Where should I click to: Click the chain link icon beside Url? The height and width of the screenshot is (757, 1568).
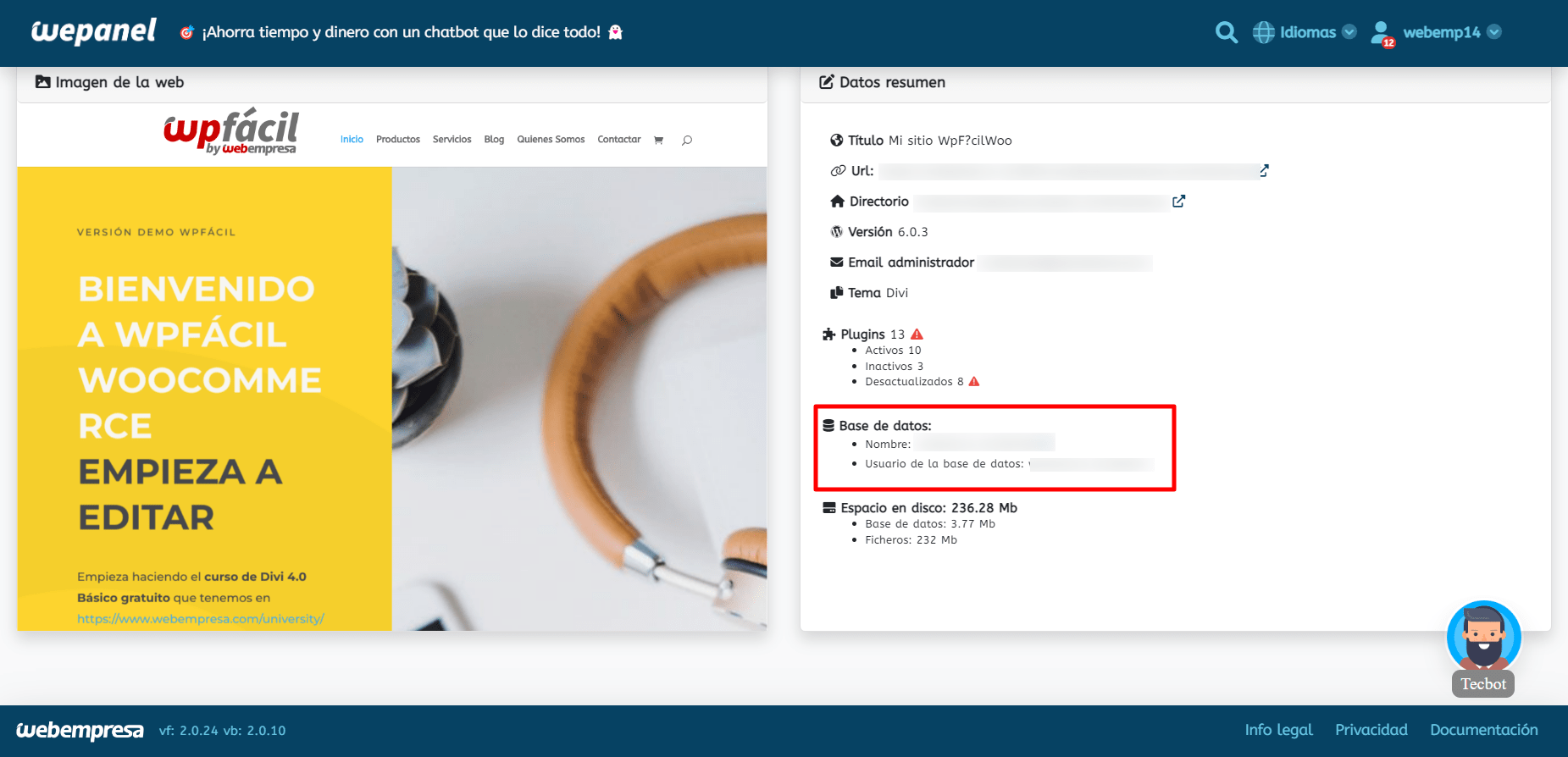tap(838, 170)
